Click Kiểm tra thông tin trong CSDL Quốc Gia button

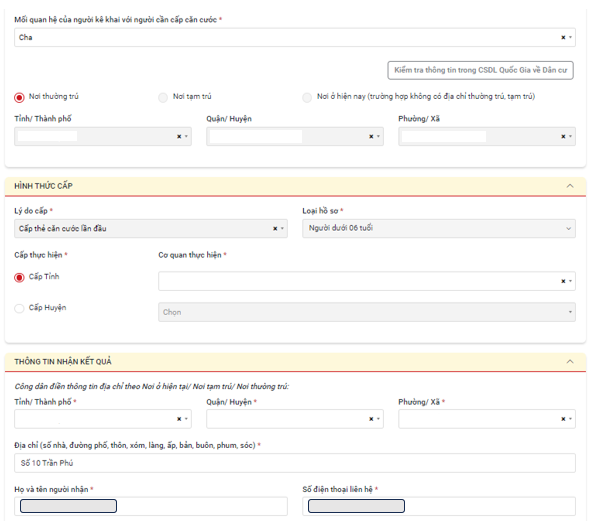[x=480, y=70]
